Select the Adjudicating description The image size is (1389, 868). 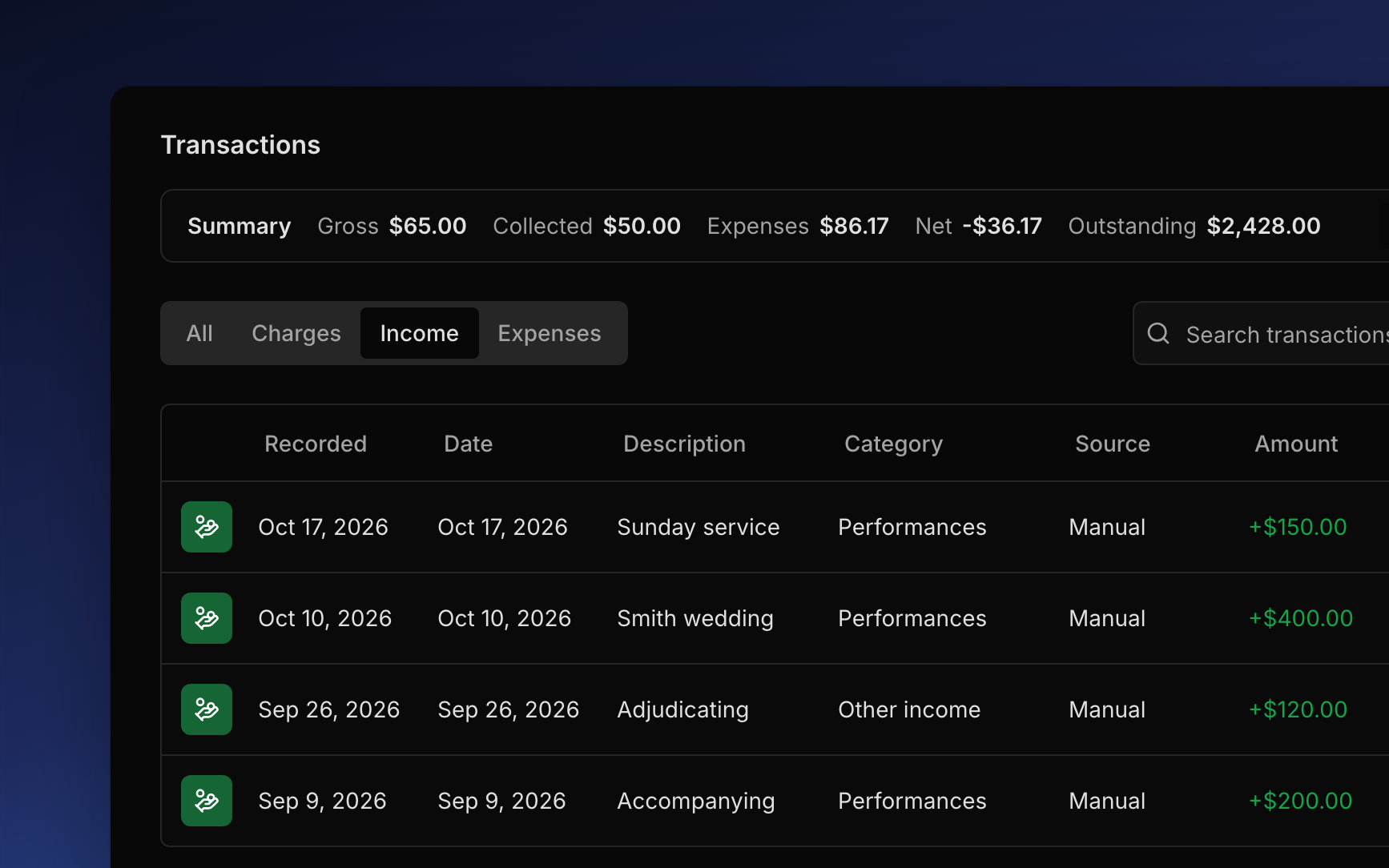(x=683, y=709)
